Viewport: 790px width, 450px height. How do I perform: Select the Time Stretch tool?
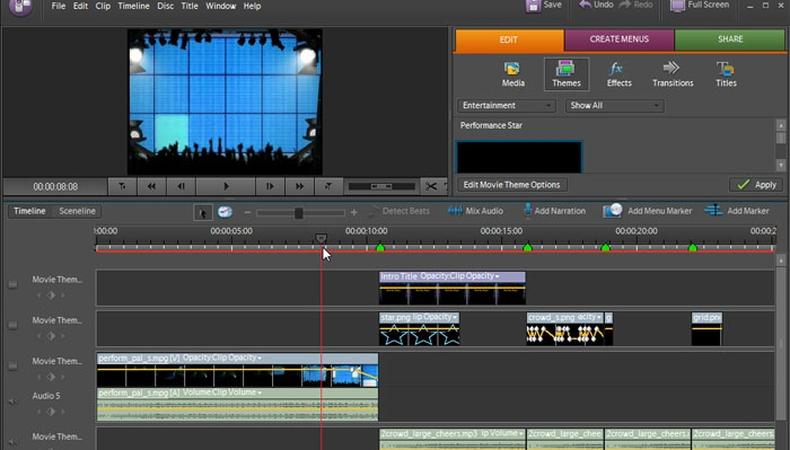click(x=225, y=212)
